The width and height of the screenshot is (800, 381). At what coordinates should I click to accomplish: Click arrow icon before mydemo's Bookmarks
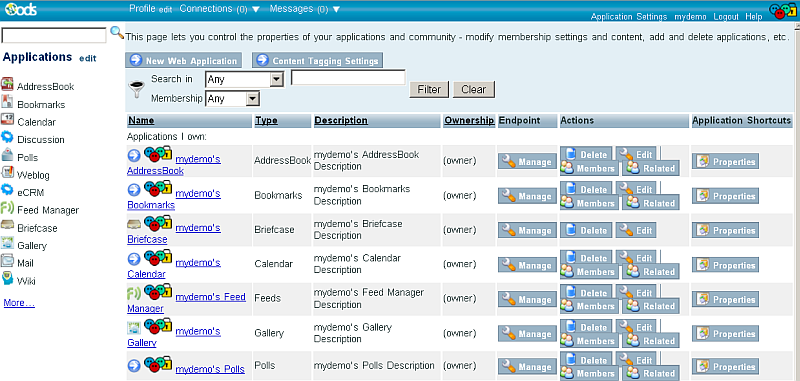[134, 190]
